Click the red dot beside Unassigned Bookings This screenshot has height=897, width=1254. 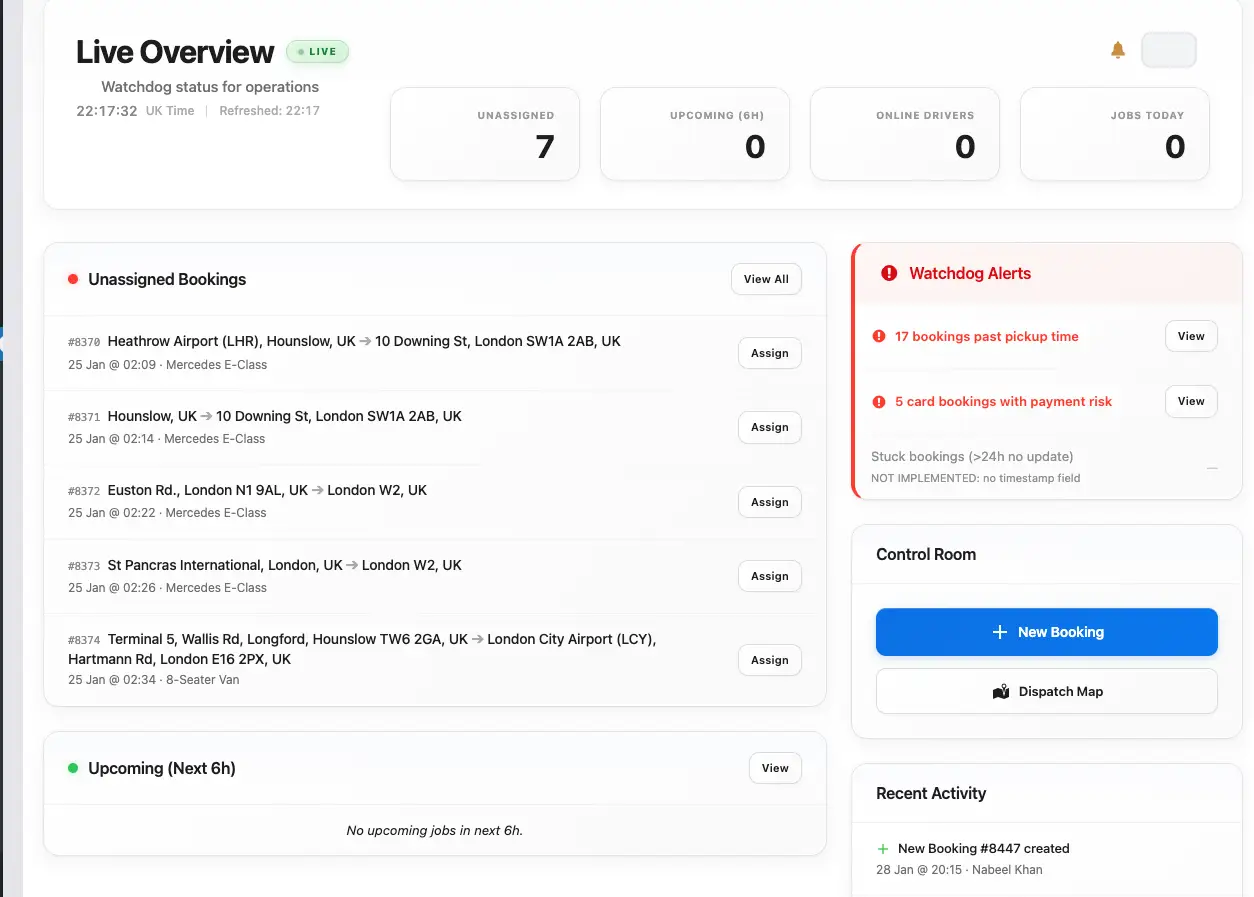tap(73, 279)
